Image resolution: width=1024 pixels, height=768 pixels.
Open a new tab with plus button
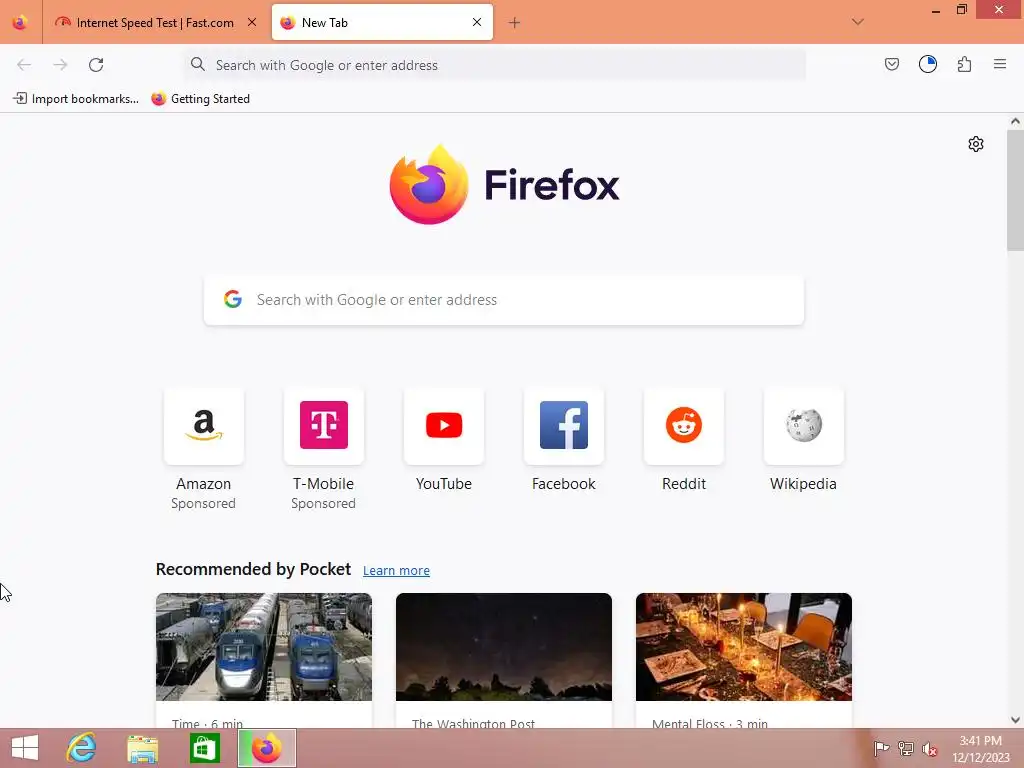click(514, 23)
